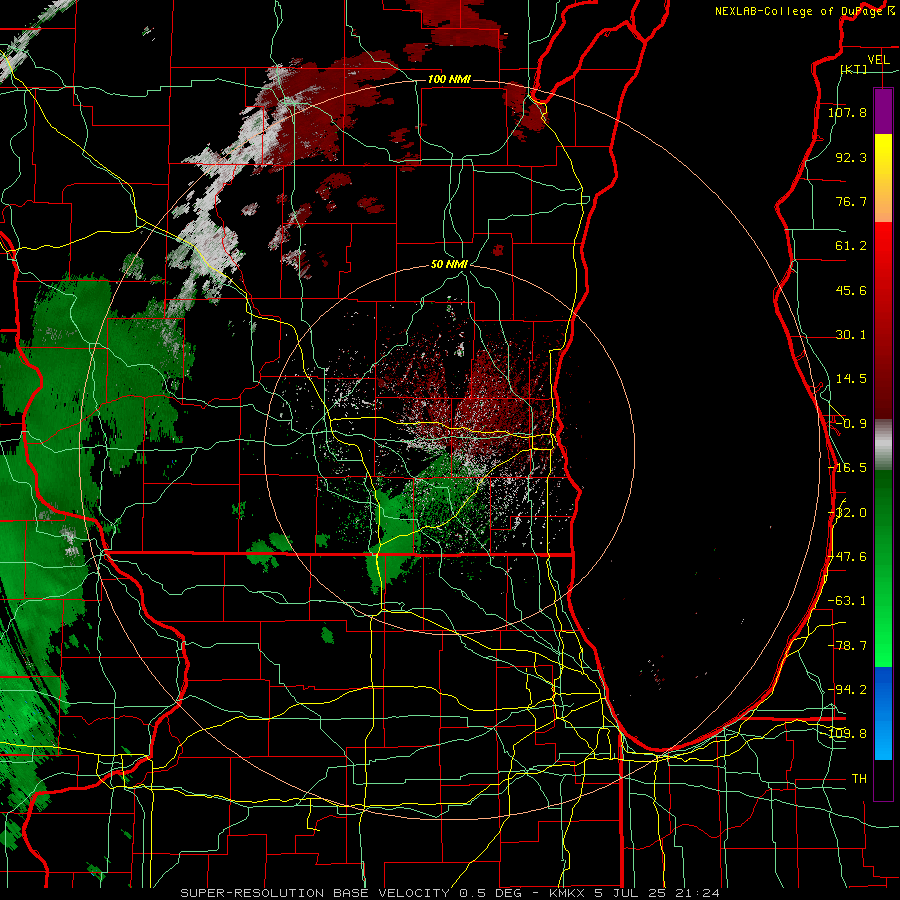900x900 pixels.
Task: Select the -78.7 scale value
Action: click(847, 646)
